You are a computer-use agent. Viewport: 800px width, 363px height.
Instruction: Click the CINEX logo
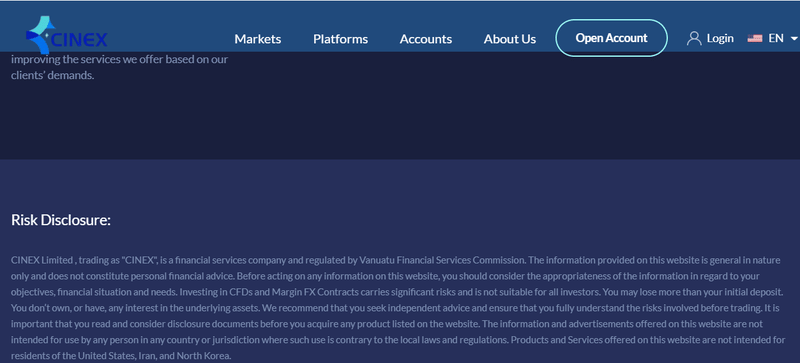coord(66,35)
